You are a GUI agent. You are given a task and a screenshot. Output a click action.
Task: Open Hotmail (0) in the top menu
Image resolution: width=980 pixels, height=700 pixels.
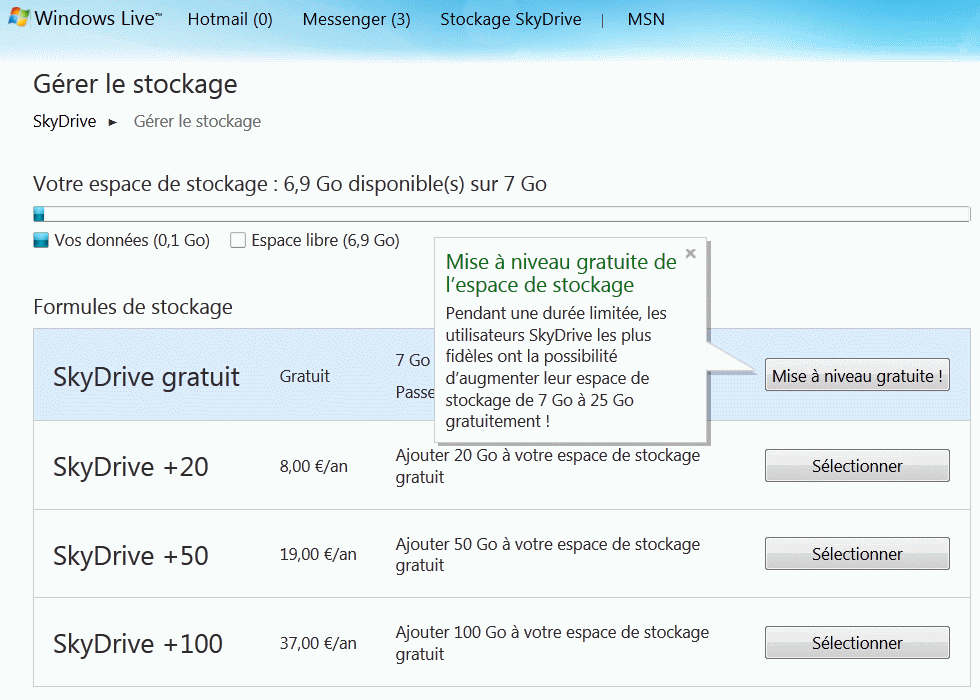pos(230,19)
